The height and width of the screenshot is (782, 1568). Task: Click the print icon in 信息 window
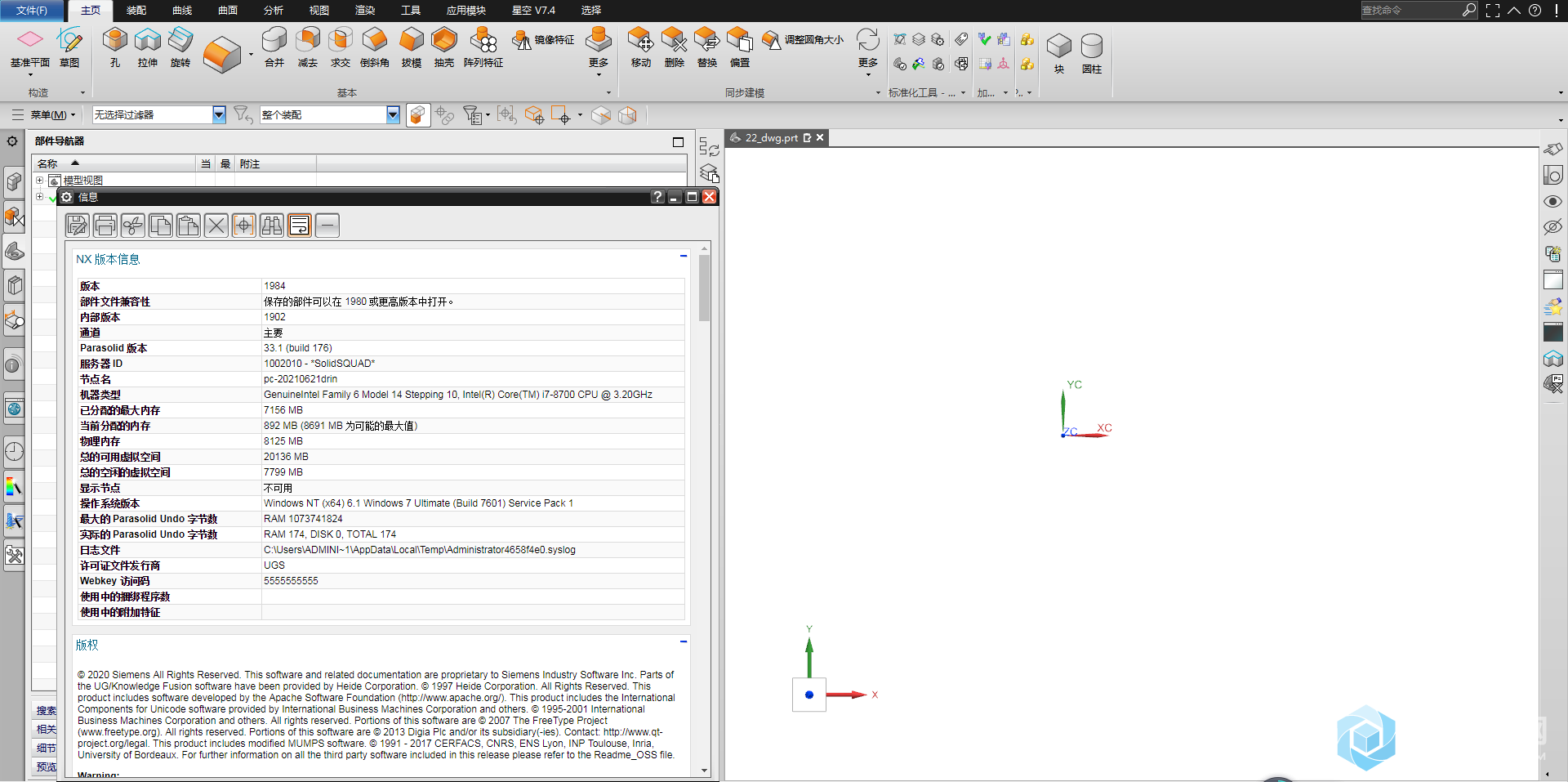click(105, 225)
